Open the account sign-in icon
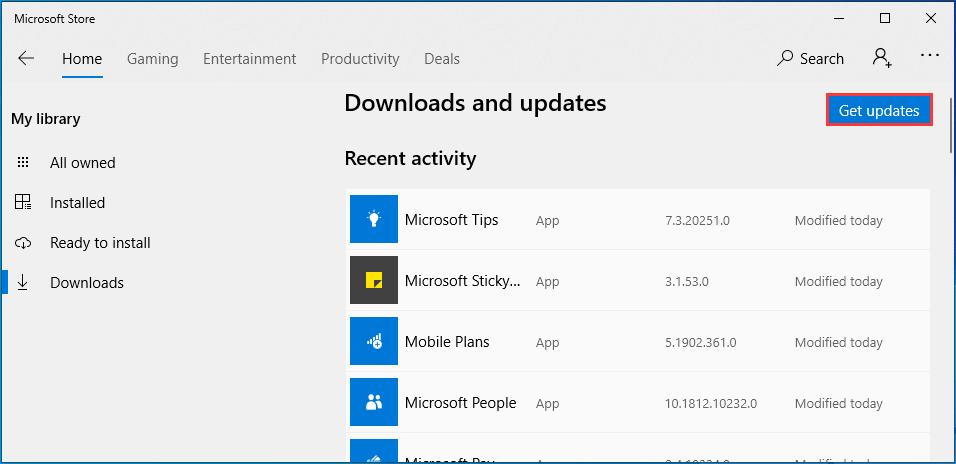The image size is (956, 464). (882, 57)
